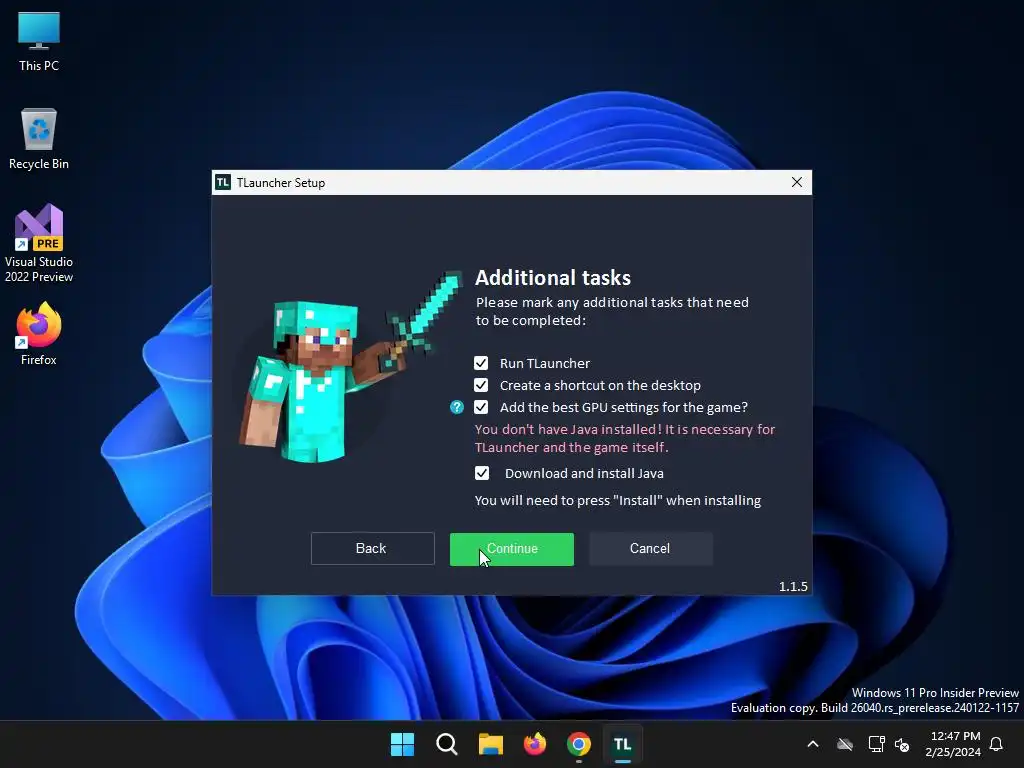Screen dimensions: 1024x768
Task: Open the network status tray icon
Action: tap(876, 744)
